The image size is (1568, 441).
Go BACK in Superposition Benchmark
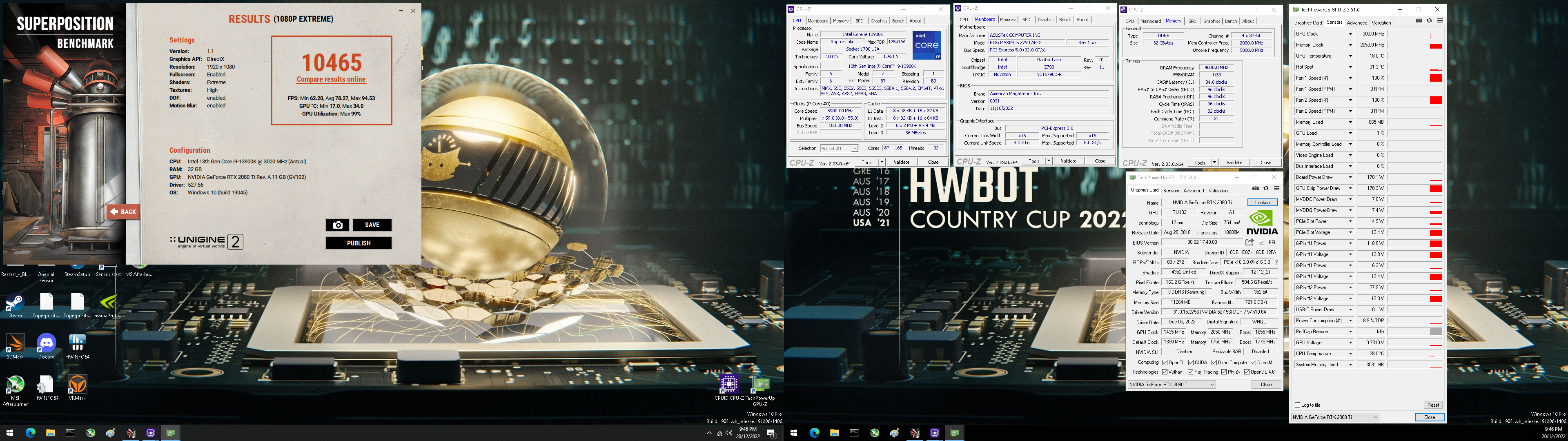pyautogui.click(x=123, y=212)
